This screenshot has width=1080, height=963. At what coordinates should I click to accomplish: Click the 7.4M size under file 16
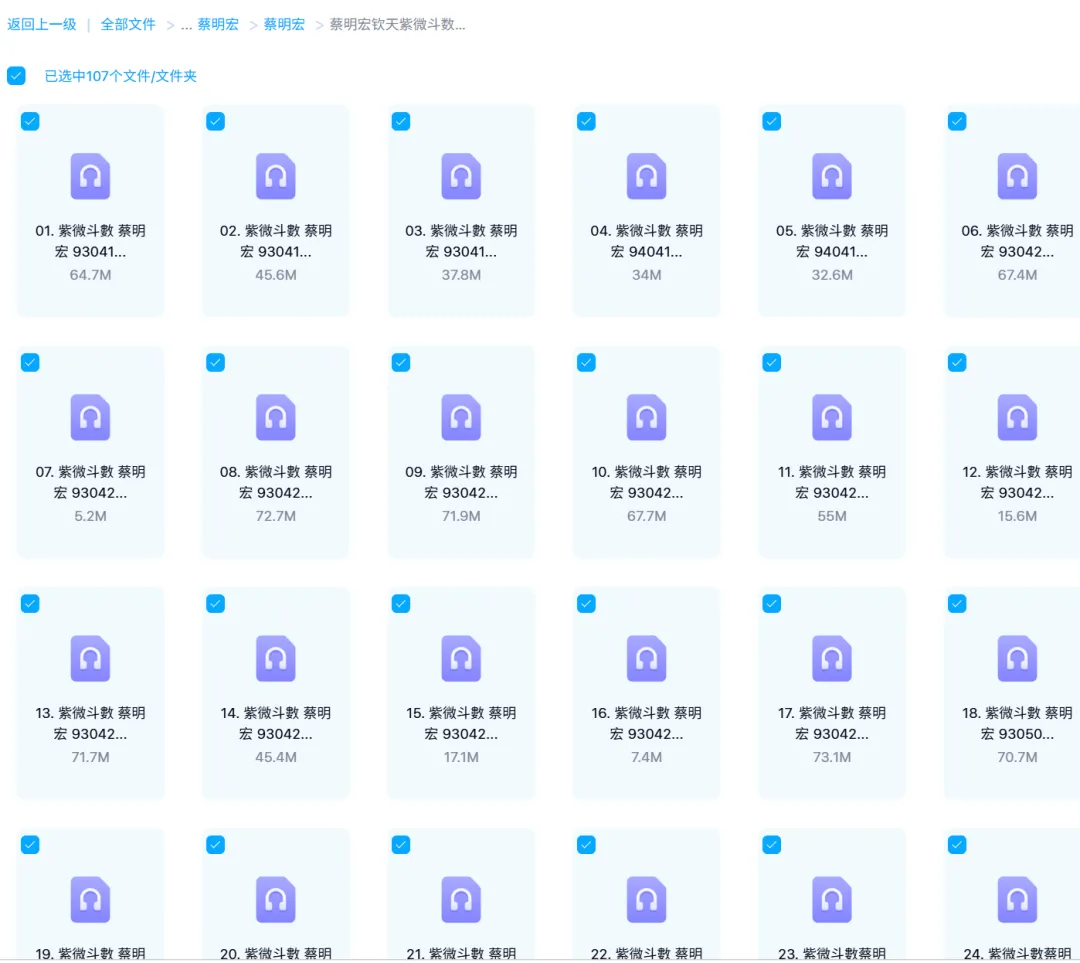(x=646, y=757)
